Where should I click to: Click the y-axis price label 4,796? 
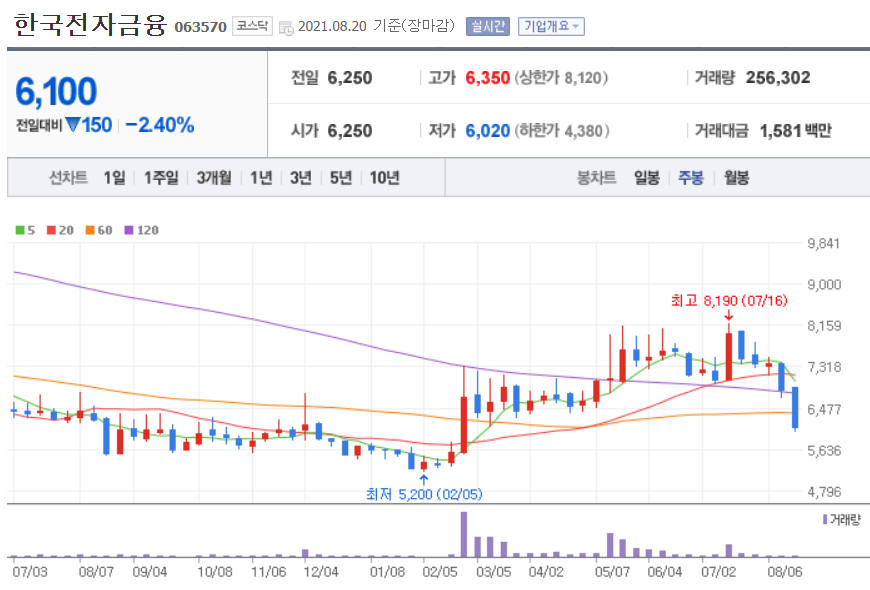824,492
